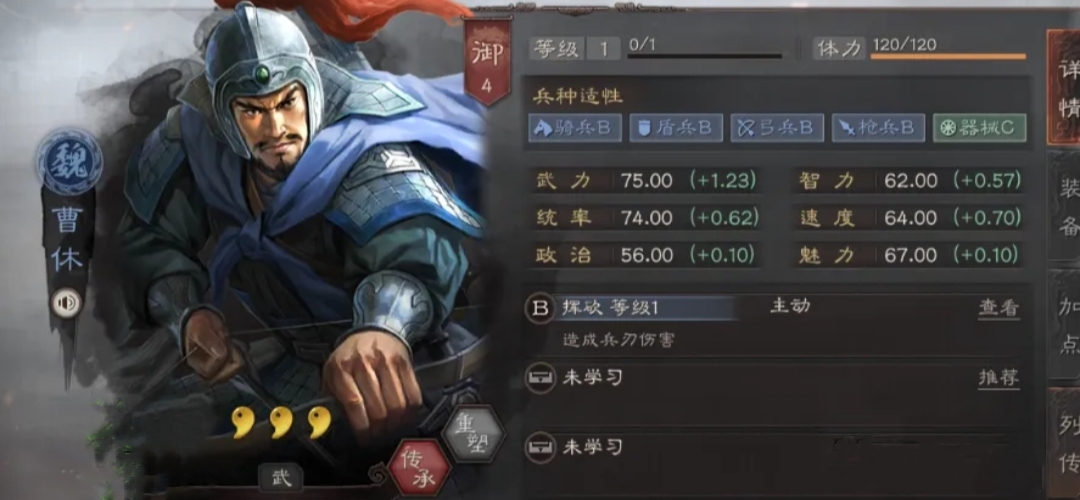Click the orange 体力 stamina bar
This screenshot has width=1080, height=500.
click(948, 56)
